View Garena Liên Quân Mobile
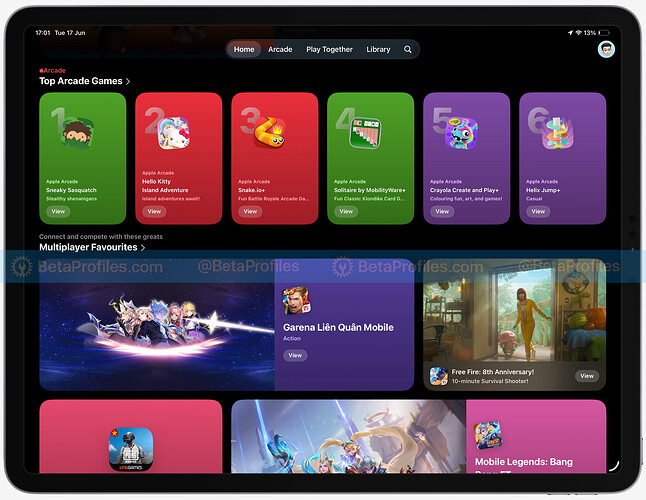Image resolution: width=646 pixels, height=500 pixels. 295,355
